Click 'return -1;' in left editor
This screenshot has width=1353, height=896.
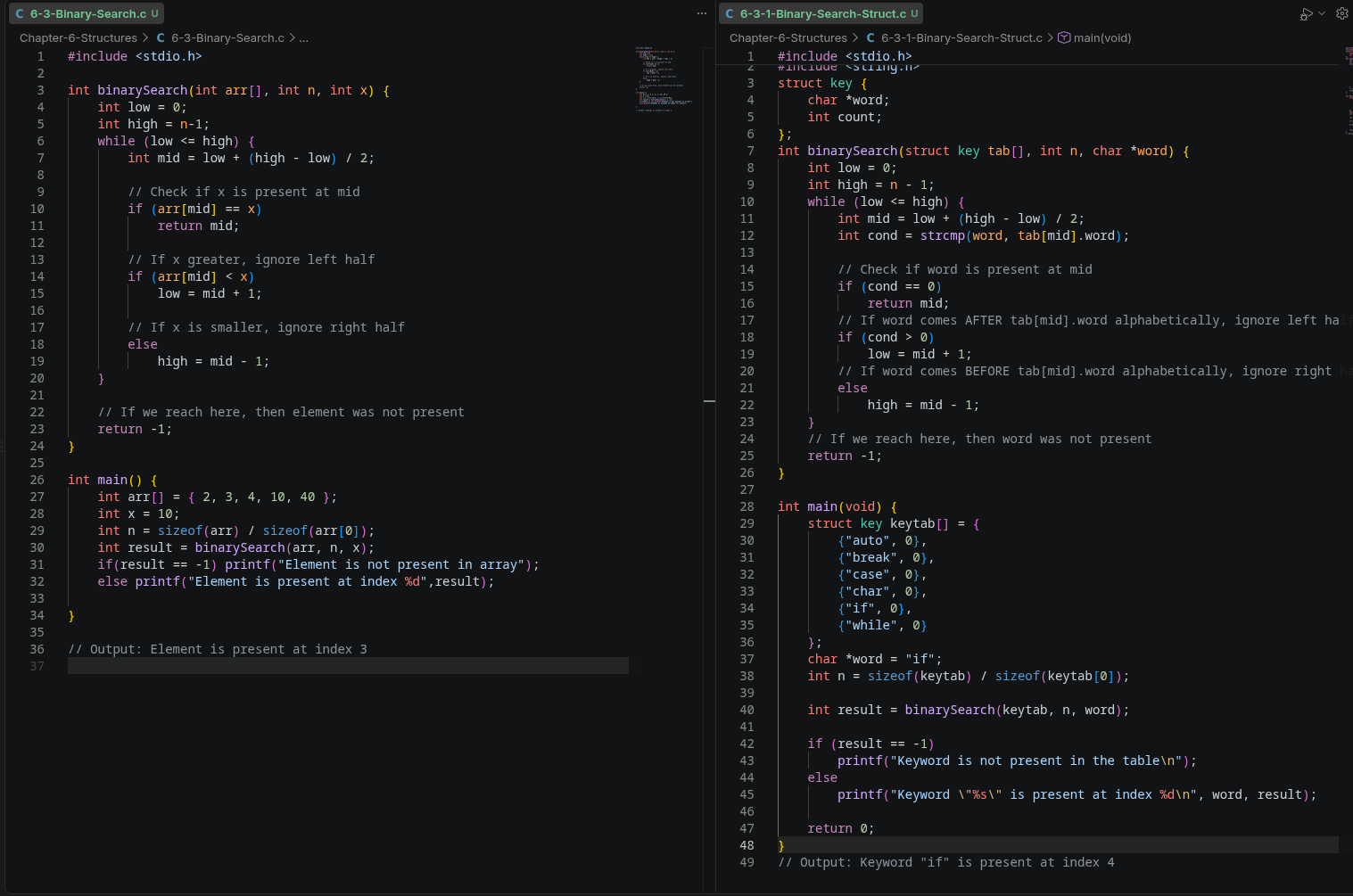click(135, 429)
